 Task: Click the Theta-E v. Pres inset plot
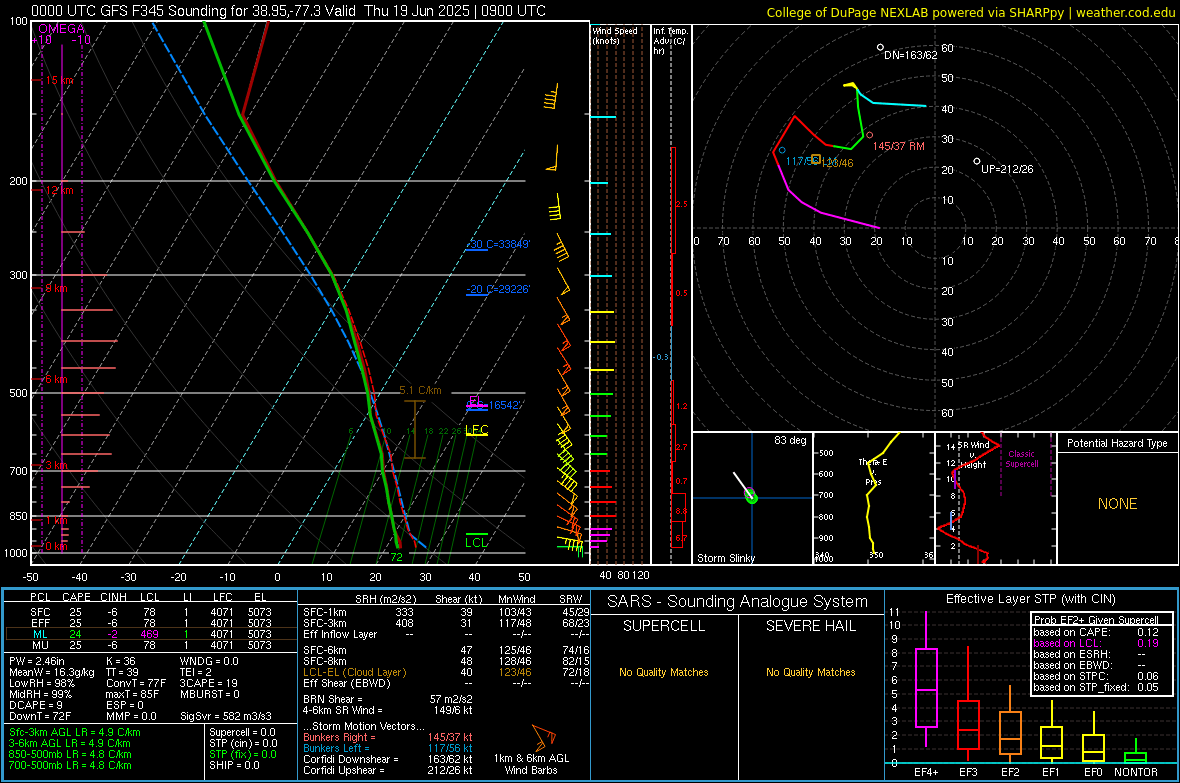874,498
